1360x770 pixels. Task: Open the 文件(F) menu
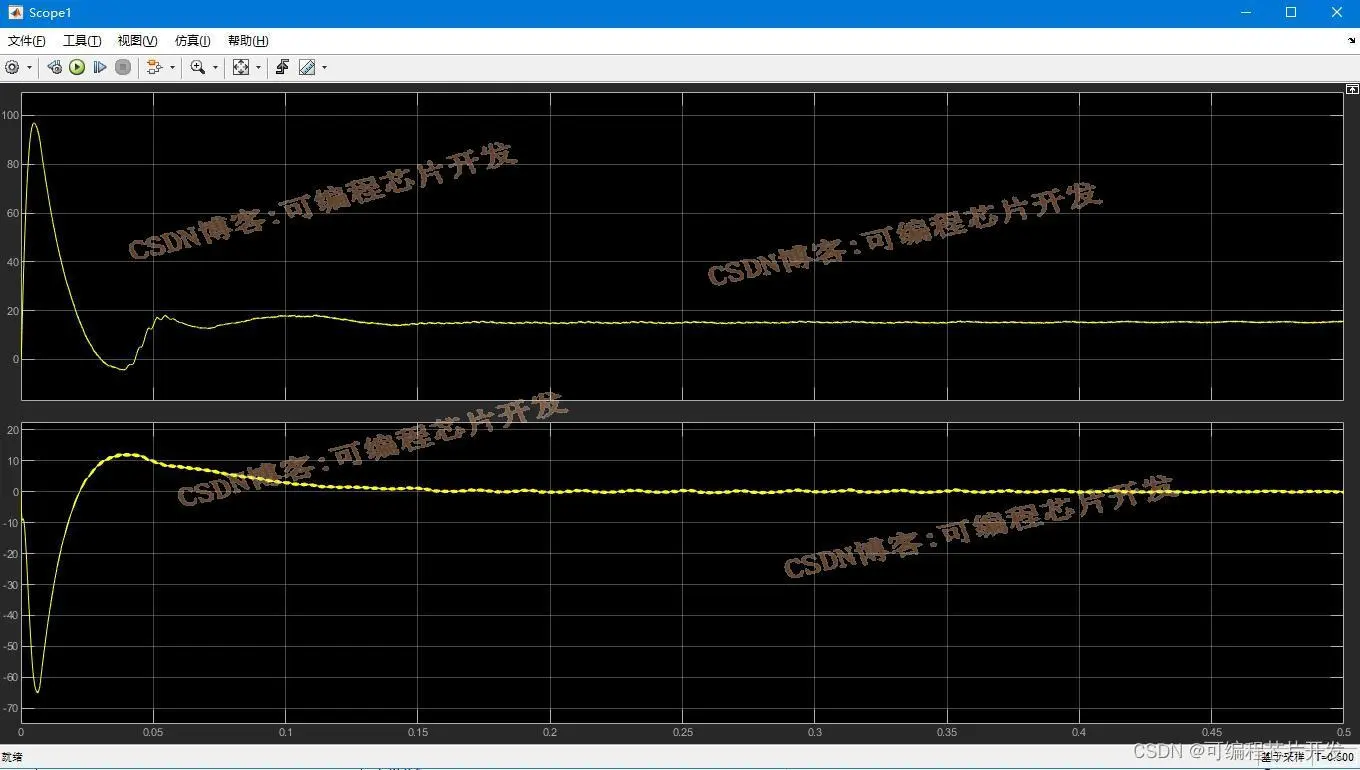coord(27,41)
